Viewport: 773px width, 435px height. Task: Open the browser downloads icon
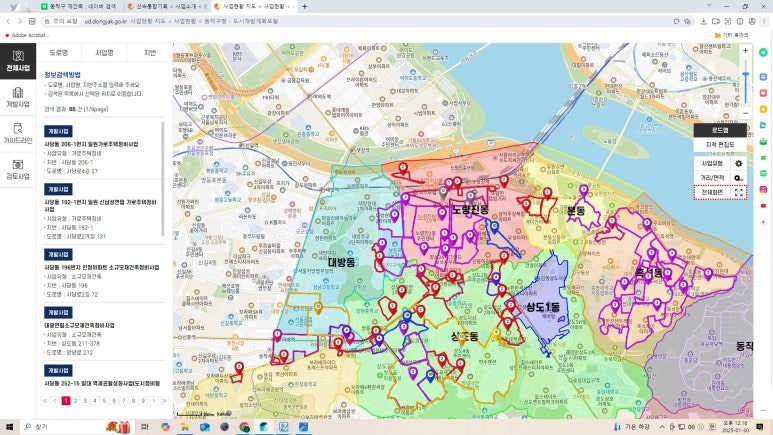[703, 21]
